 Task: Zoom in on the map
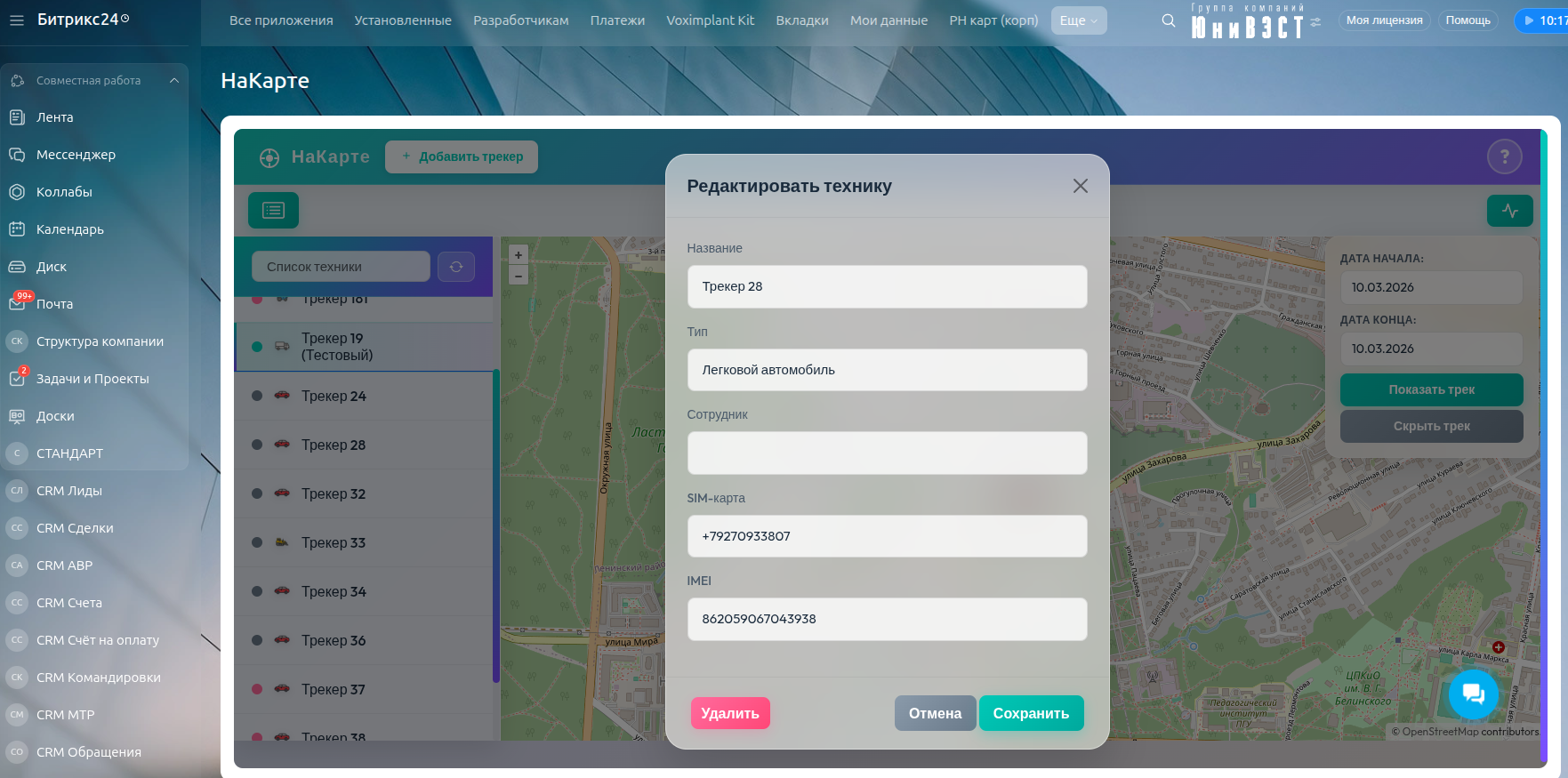519,255
